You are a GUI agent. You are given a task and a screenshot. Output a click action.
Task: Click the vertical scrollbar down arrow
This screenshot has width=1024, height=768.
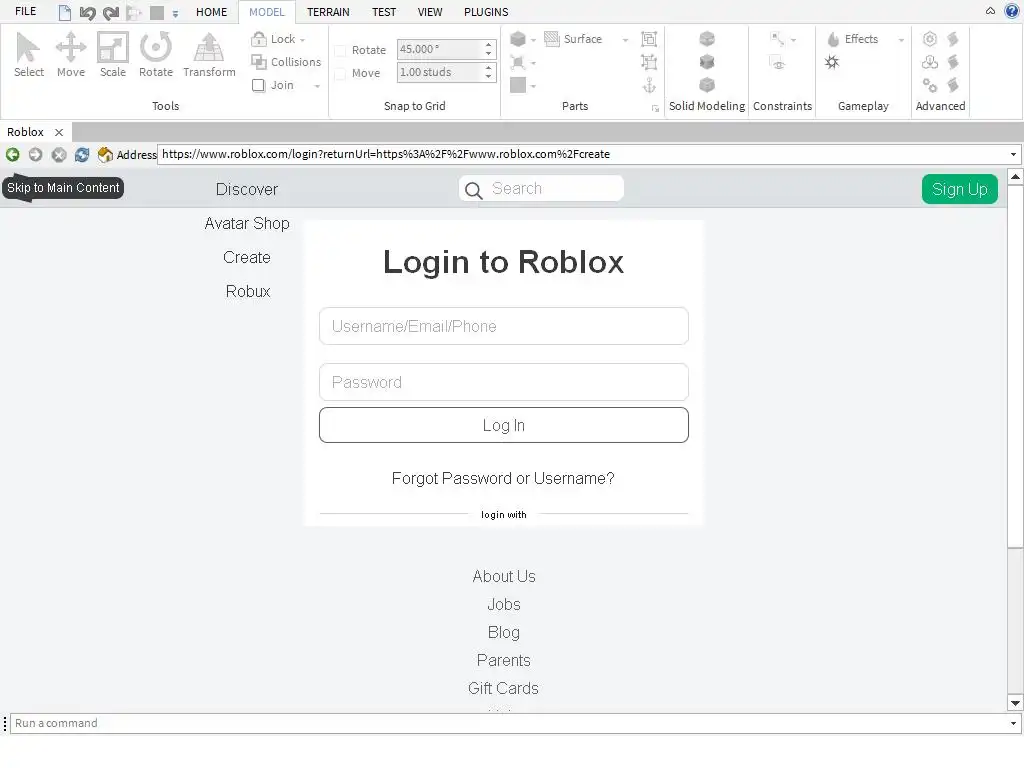pos(1015,703)
